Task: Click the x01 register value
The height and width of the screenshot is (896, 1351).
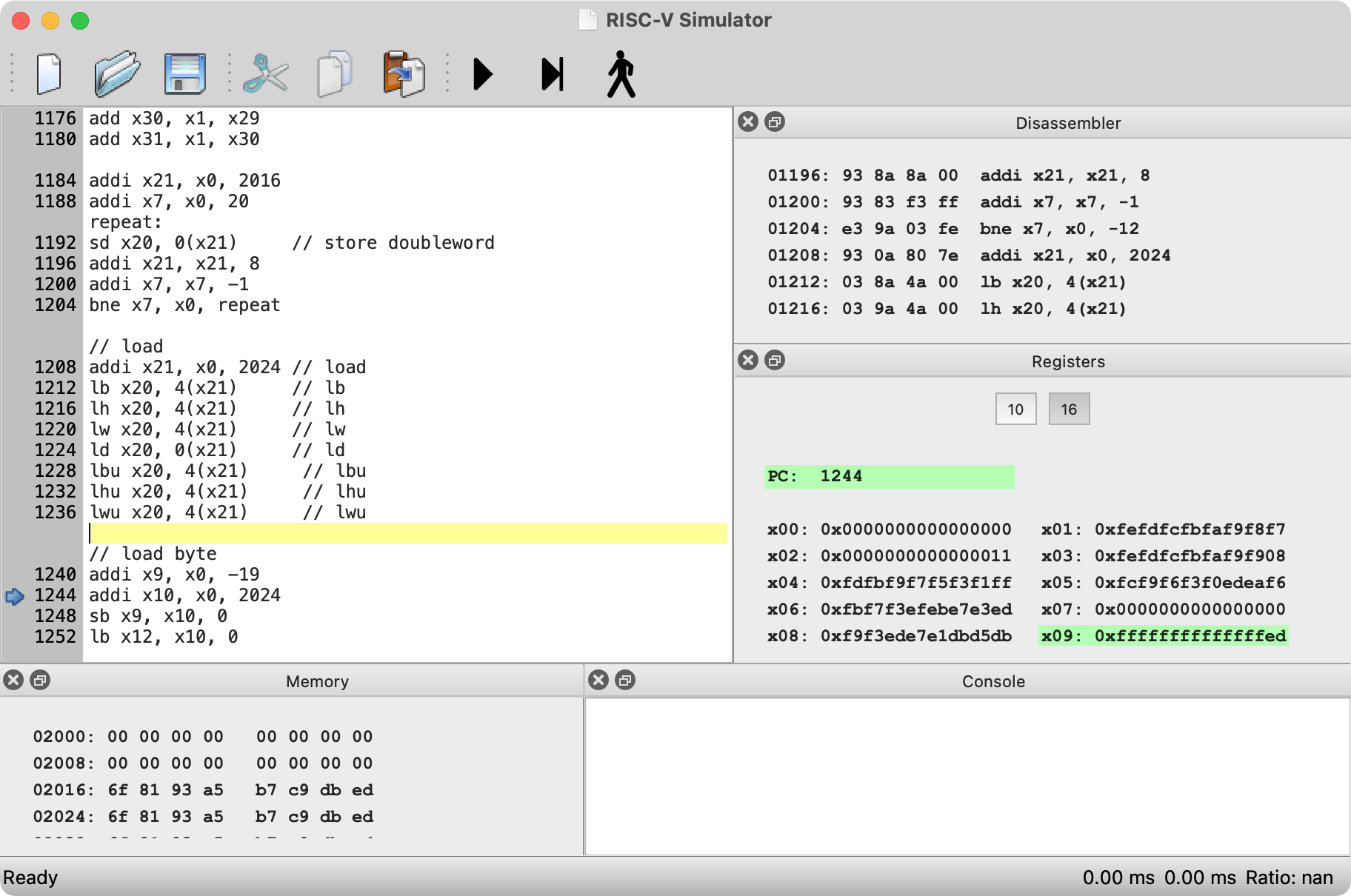Action: 1190,529
